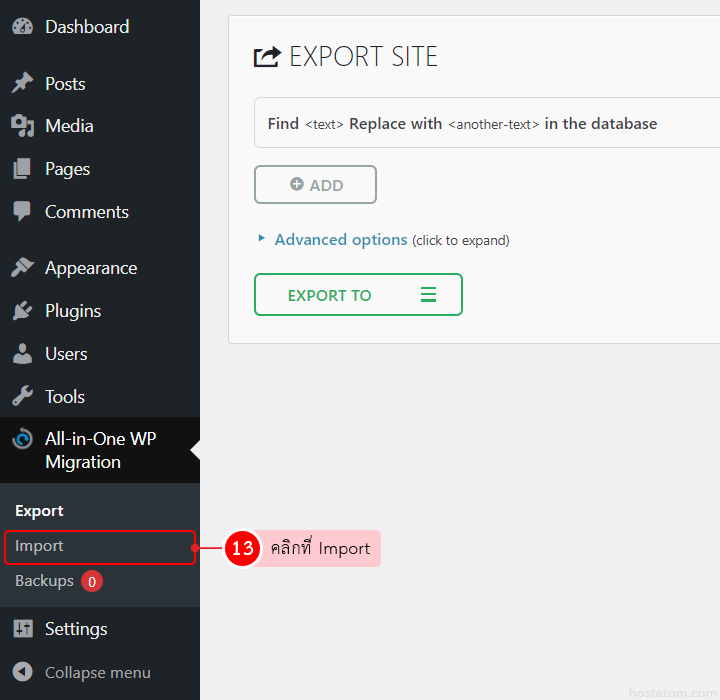Open the EXPORT TO dropdown

[358, 295]
